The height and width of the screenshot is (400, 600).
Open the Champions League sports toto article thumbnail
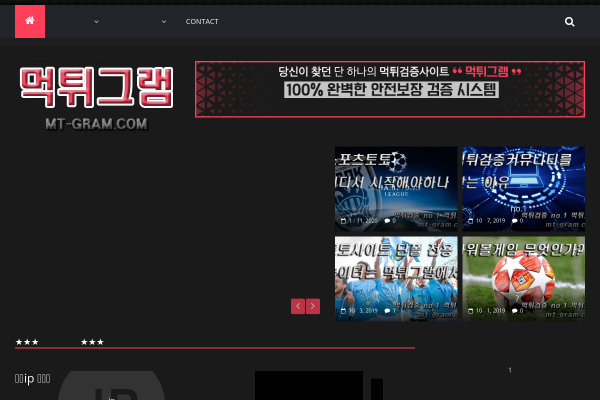pos(396,189)
